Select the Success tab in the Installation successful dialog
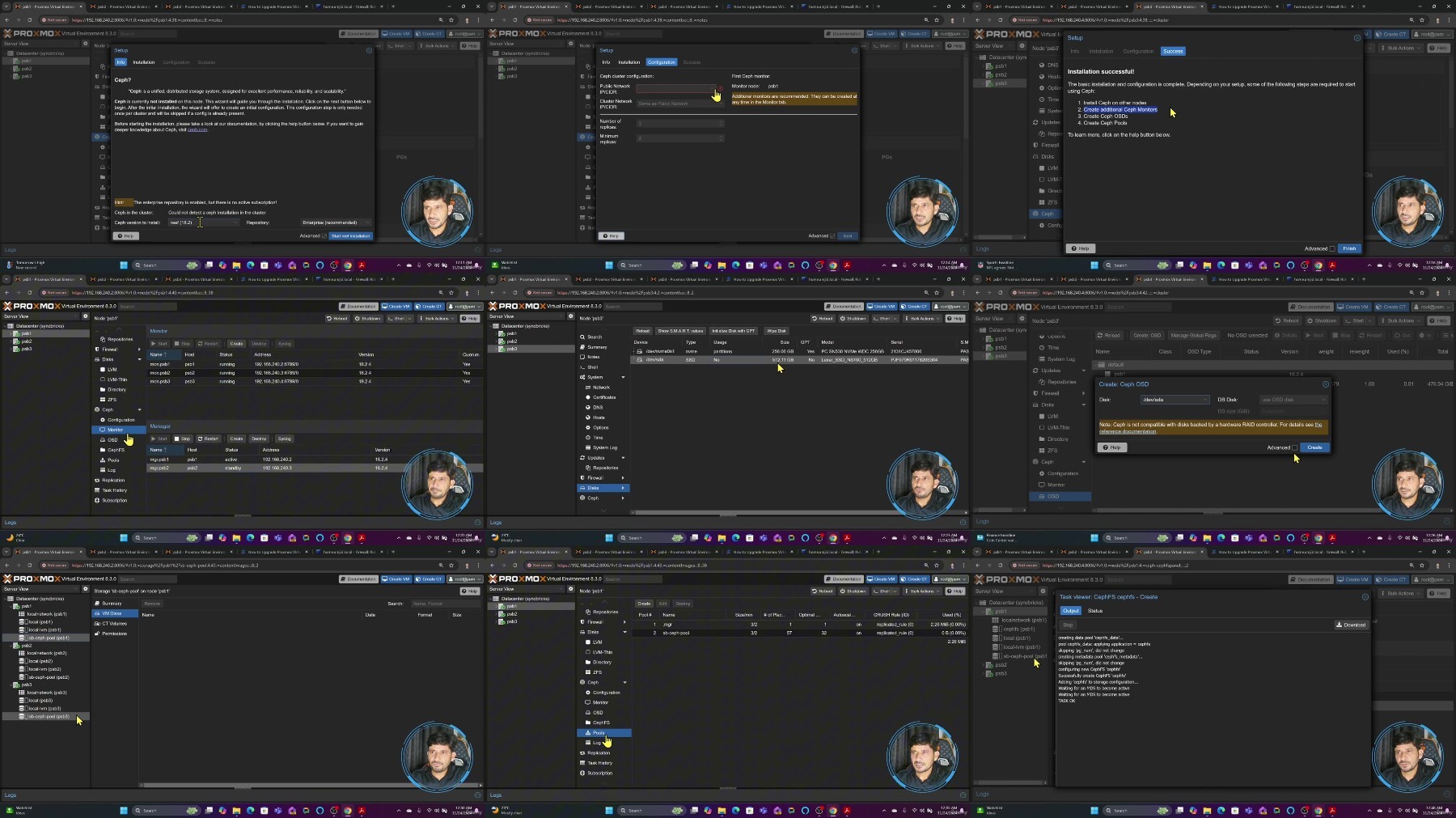The image size is (1456, 818). click(1173, 51)
